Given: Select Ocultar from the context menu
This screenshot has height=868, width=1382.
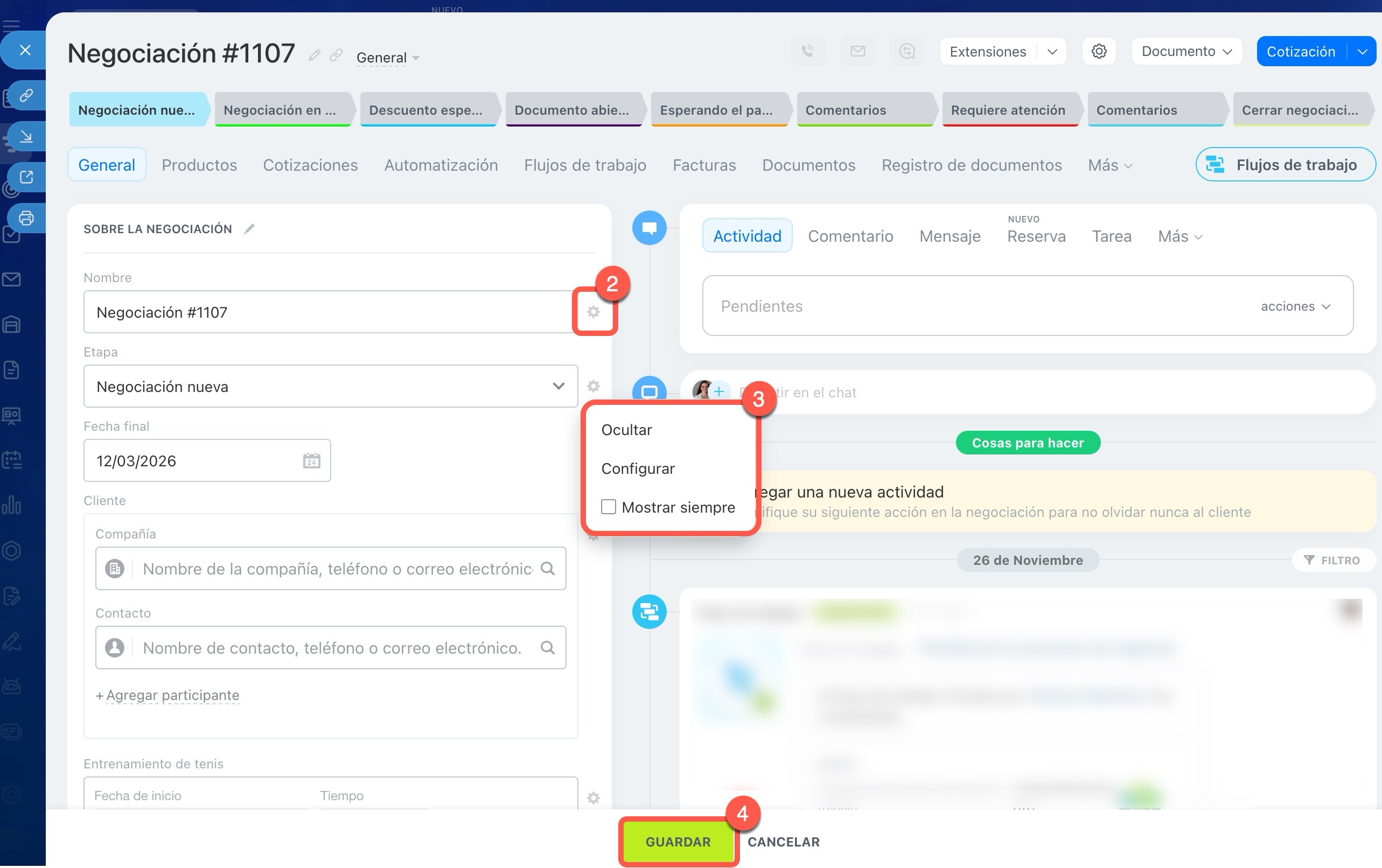Looking at the screenshot, I should (x=626, y=430).
